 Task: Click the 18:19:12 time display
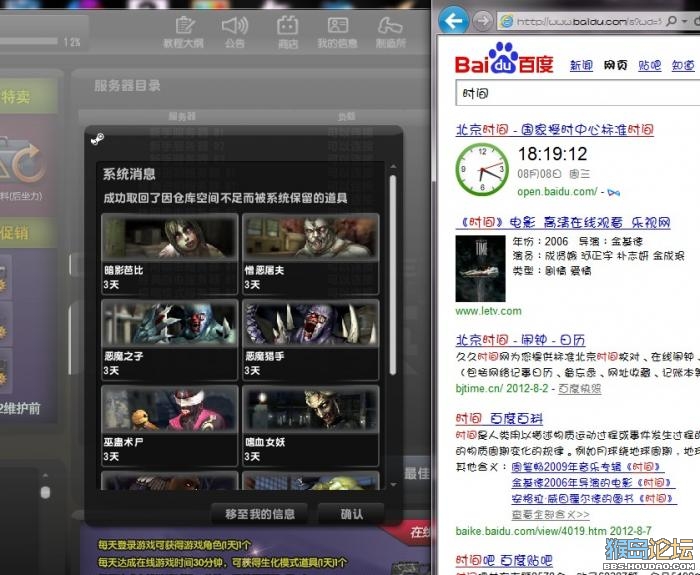[553, 154]
